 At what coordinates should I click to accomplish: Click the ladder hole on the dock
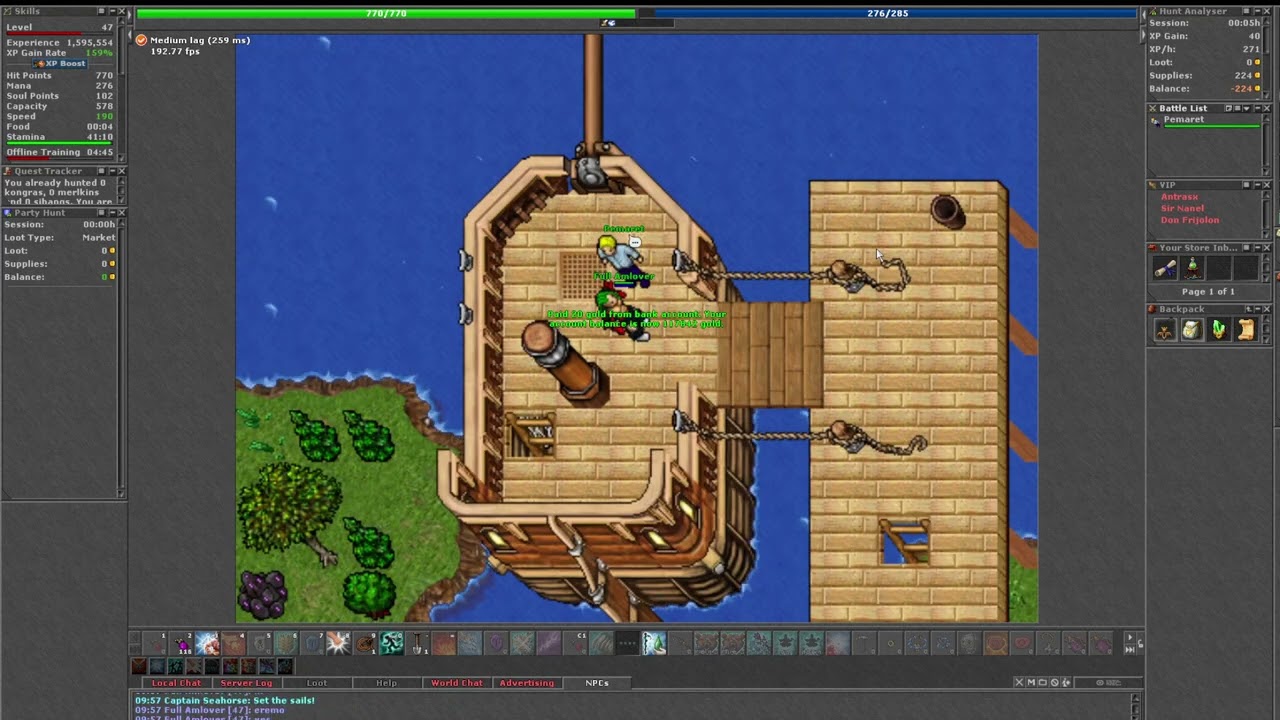click(904, 543)
